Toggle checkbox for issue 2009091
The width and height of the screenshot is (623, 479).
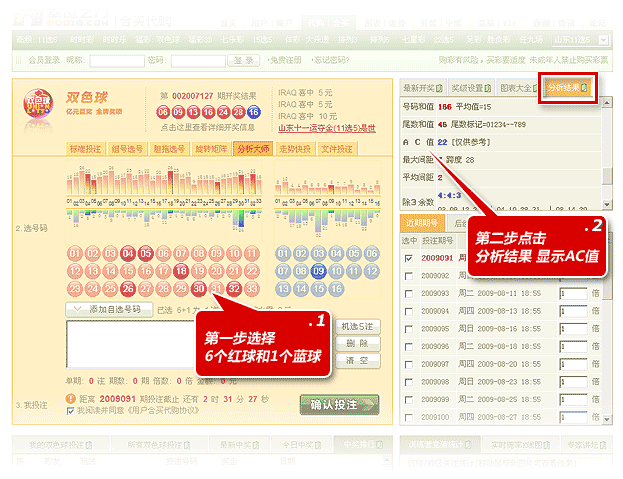click(x=408, y=259)
